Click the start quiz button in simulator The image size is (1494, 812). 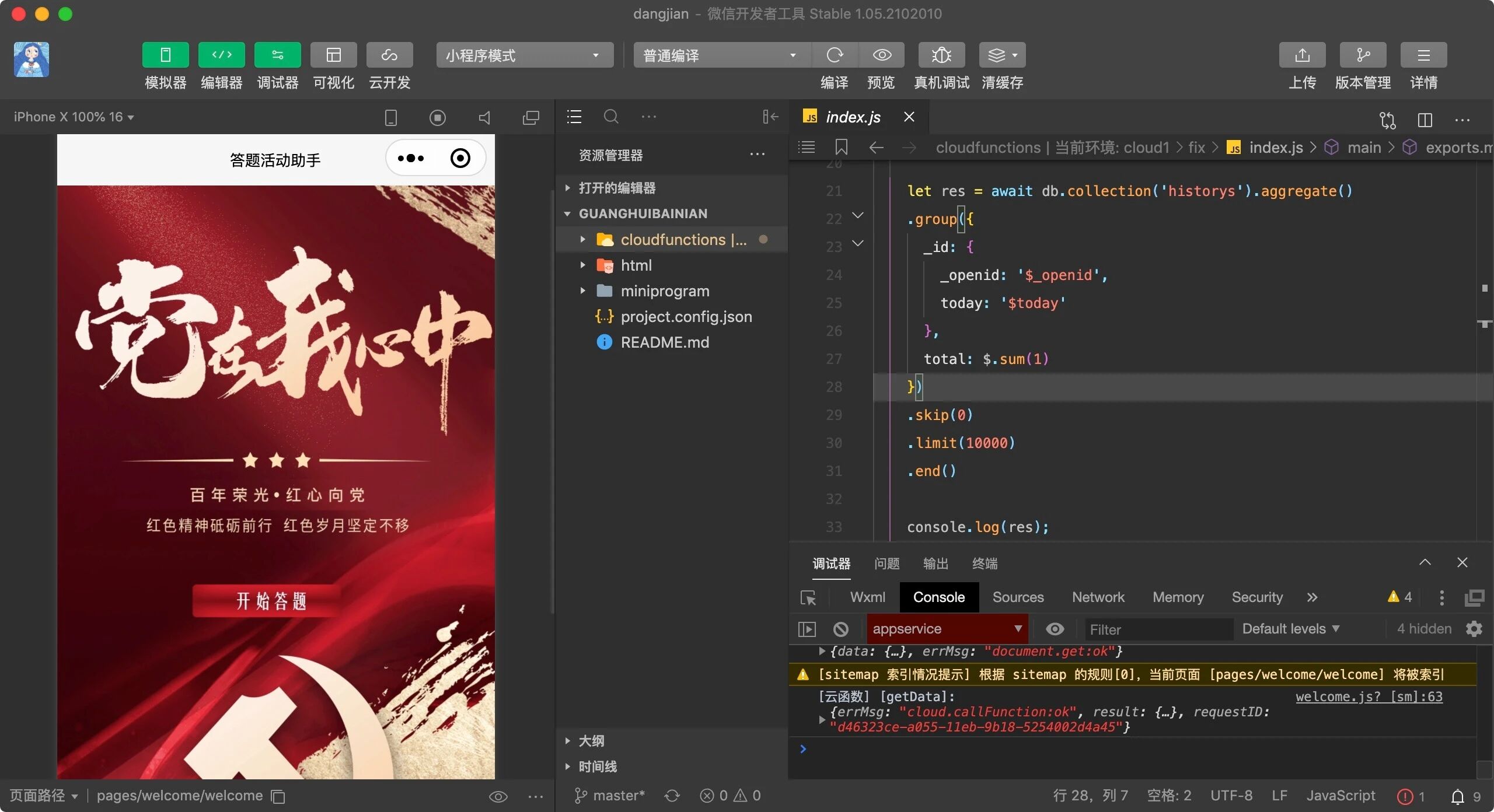pyautogui.click(x=270, y=600)
